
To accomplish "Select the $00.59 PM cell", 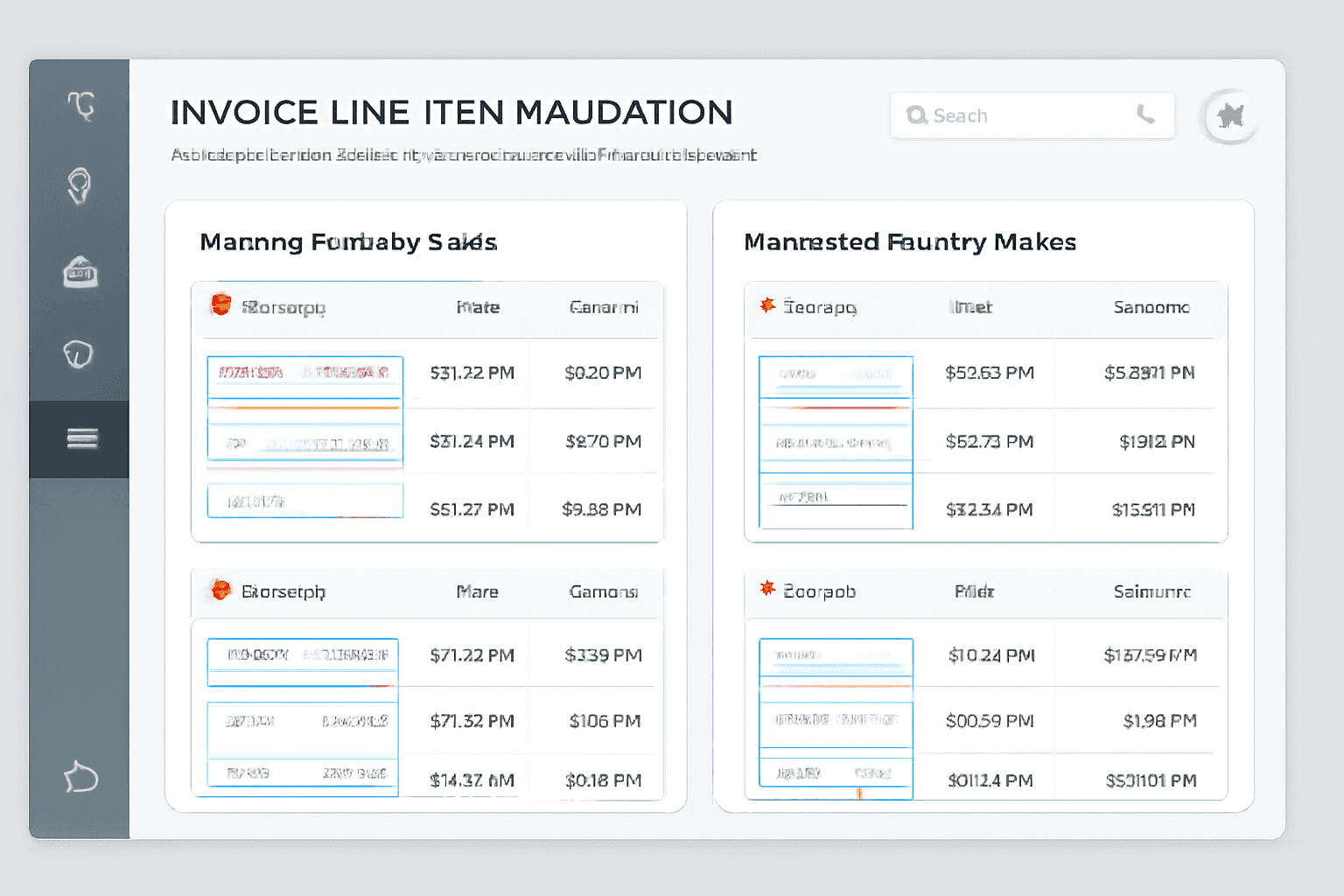I will pyautogui.click(x=990, y=721).
